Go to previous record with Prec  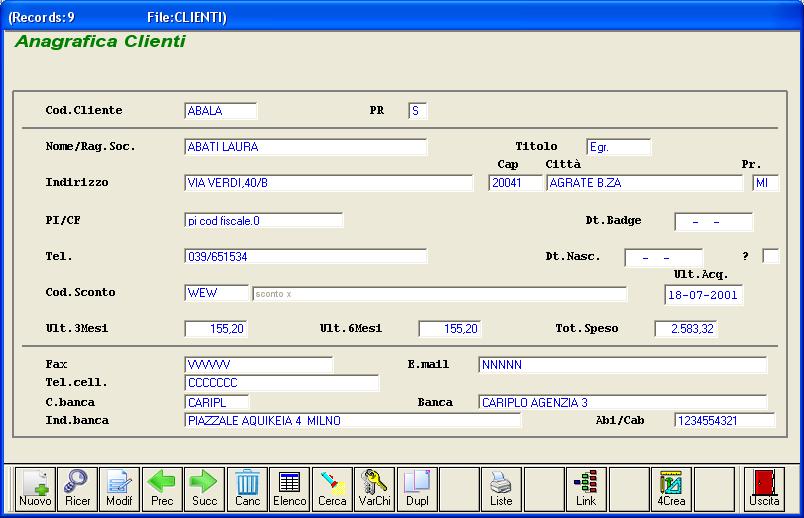(162, 489)
